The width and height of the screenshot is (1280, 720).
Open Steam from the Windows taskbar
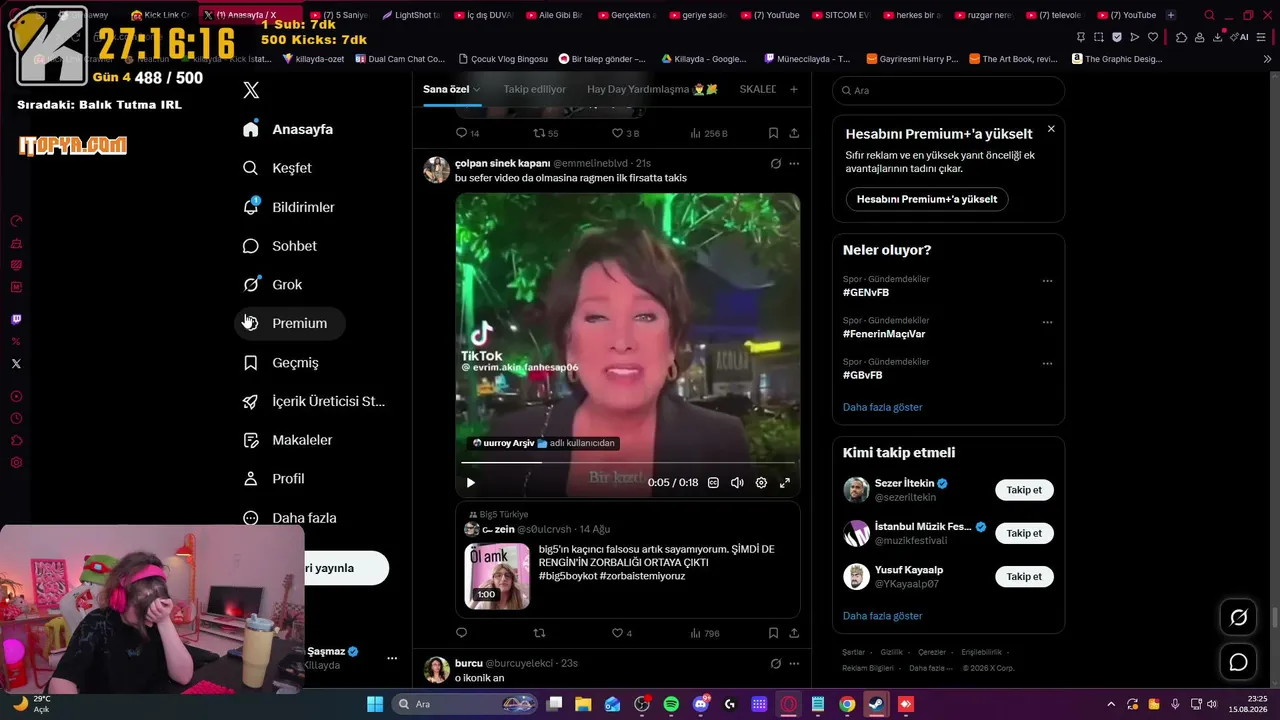click(x=876, y=704)
